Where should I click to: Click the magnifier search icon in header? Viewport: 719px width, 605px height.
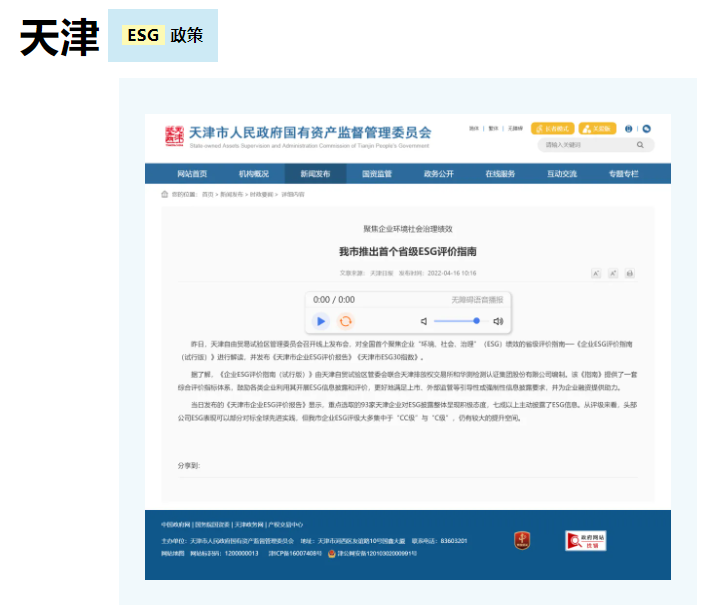point(640,145)
